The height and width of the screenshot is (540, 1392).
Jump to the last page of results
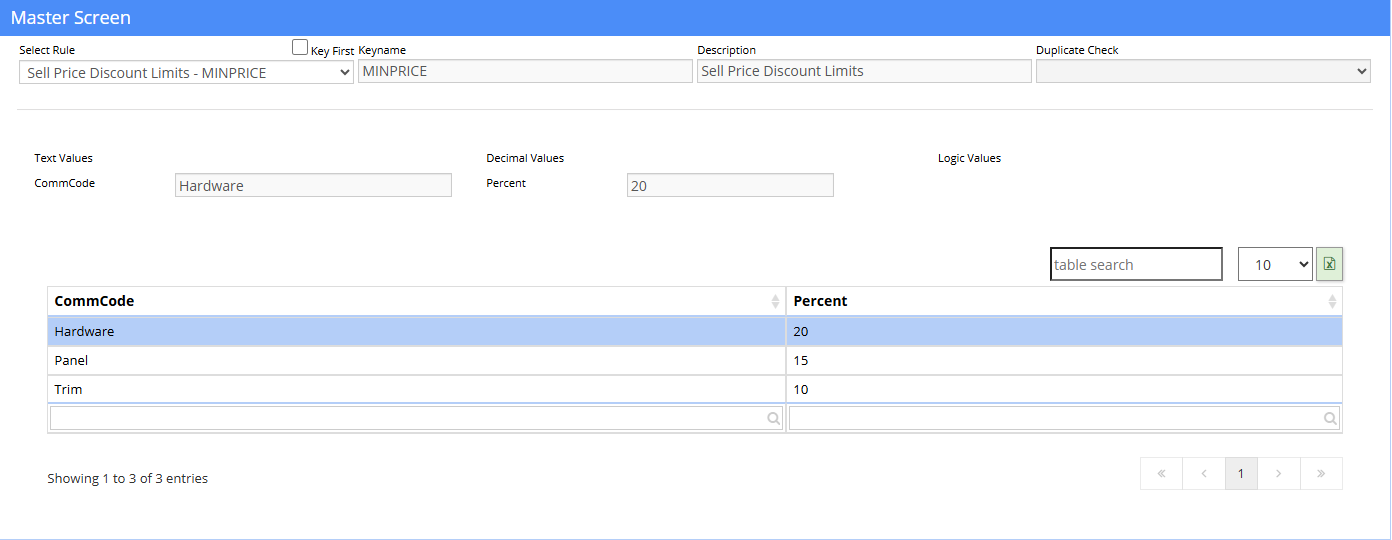(x=1321, y=474)
